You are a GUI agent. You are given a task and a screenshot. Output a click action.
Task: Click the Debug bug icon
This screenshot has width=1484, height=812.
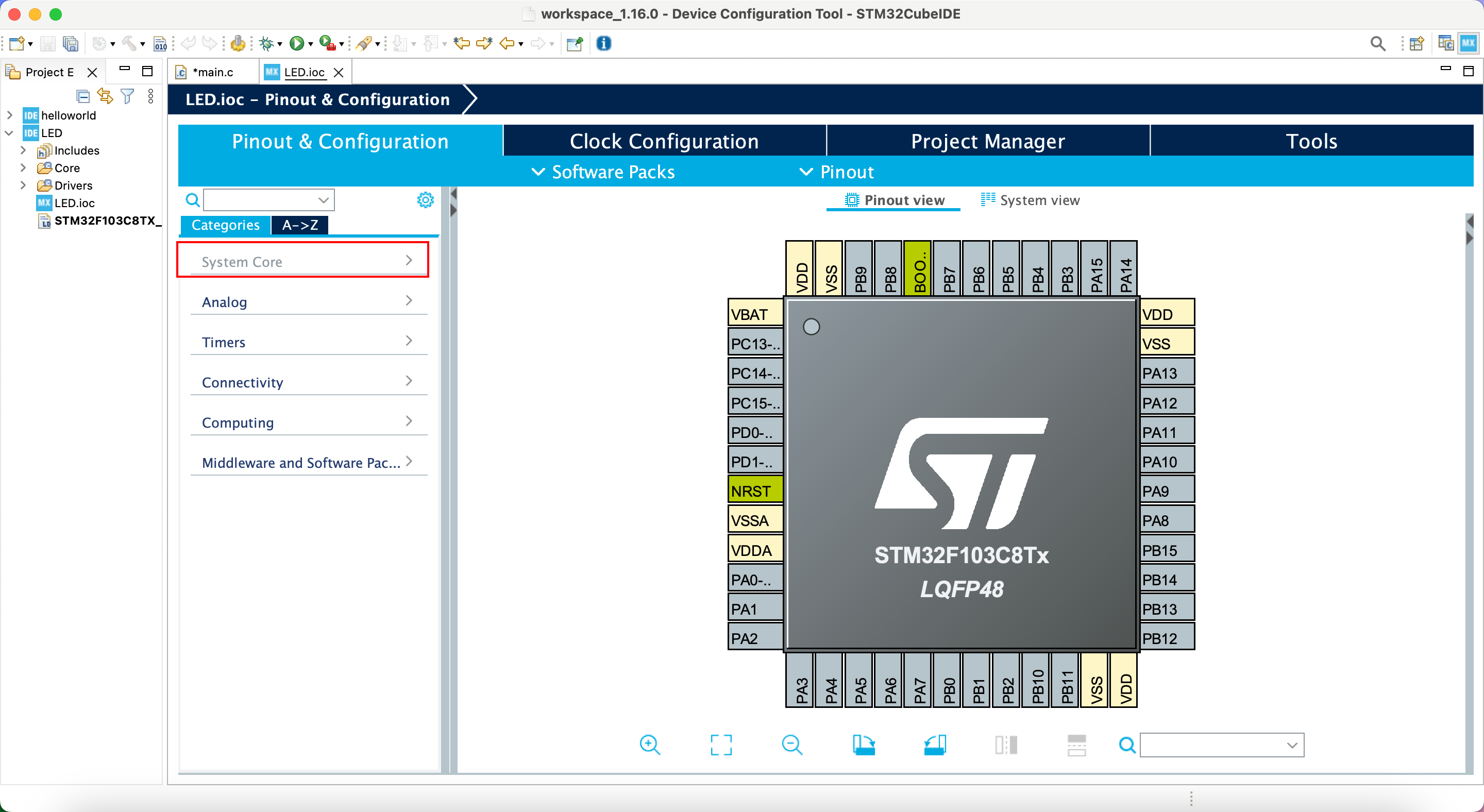(266, 43)
